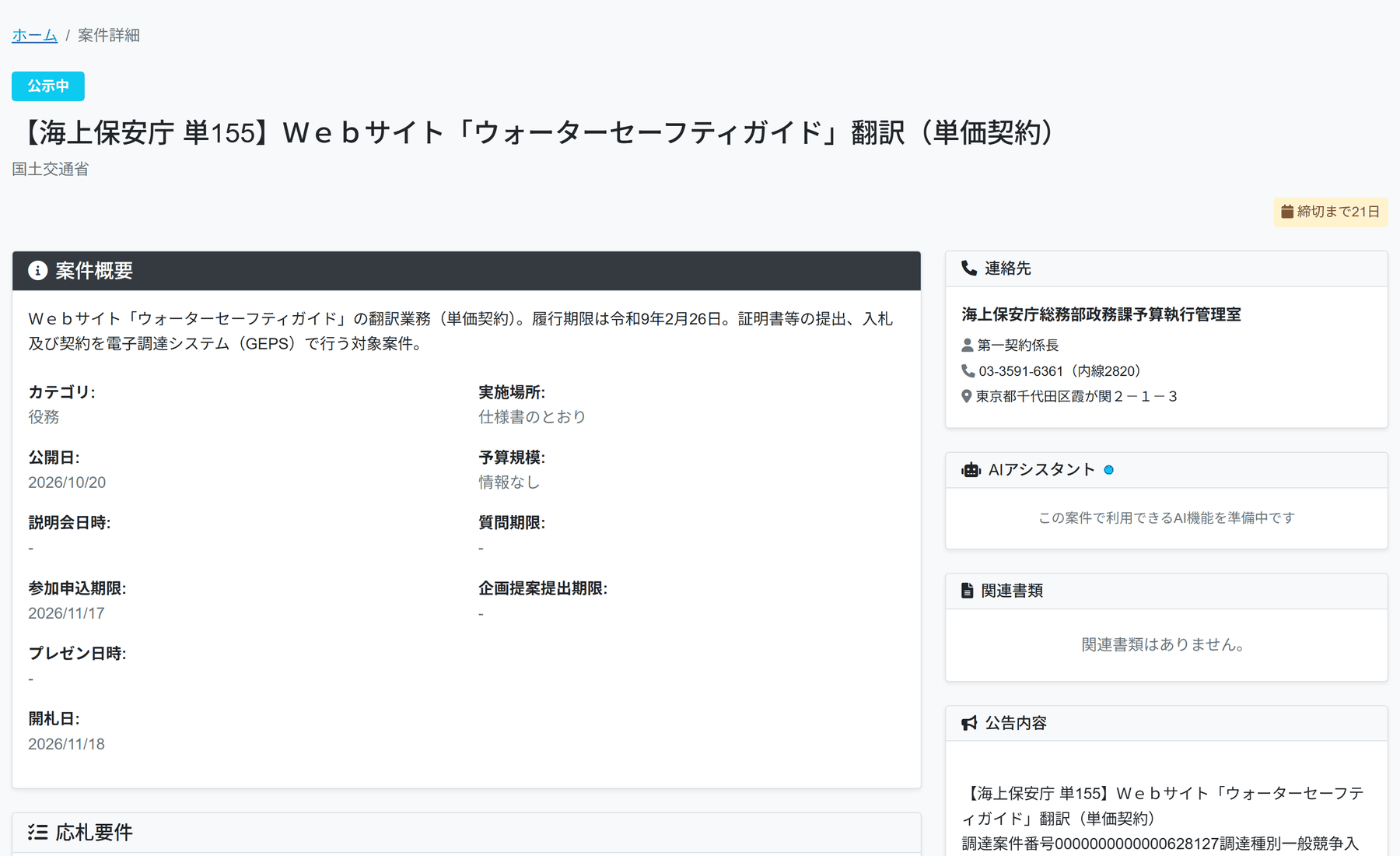Click the phone icon beside 連絡先 header
Screen dimensions: 1400x856
coord(969,268)
